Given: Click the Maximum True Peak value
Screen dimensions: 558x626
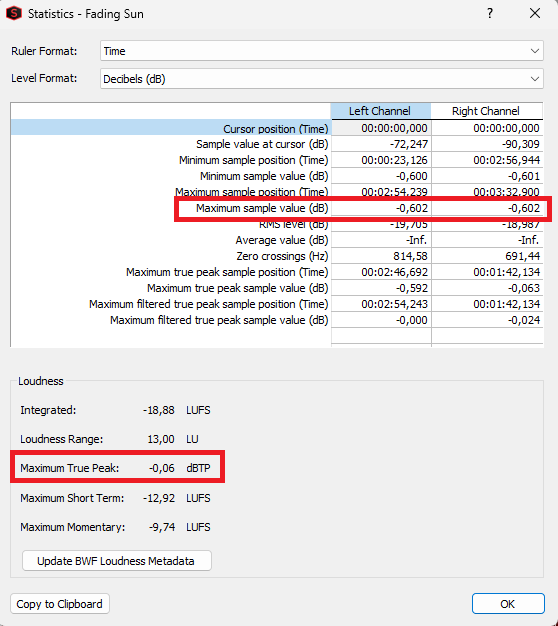Looking at the screenshot, I should (162, 468).
